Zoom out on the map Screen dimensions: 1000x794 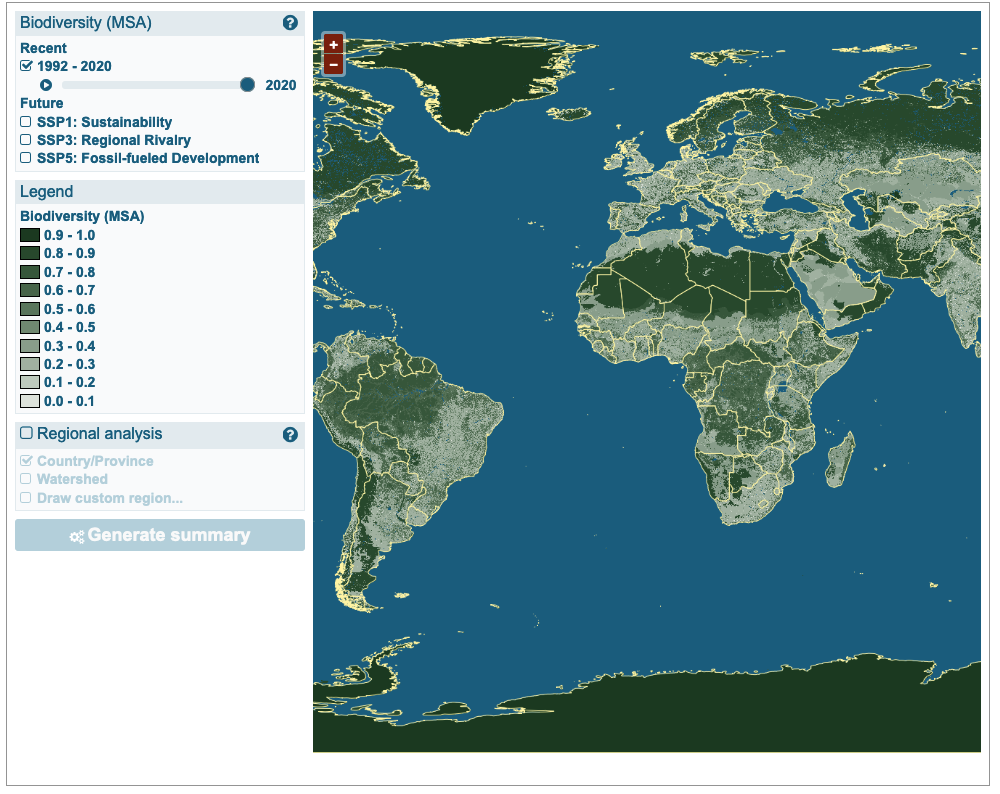click(x=333, y=65)
